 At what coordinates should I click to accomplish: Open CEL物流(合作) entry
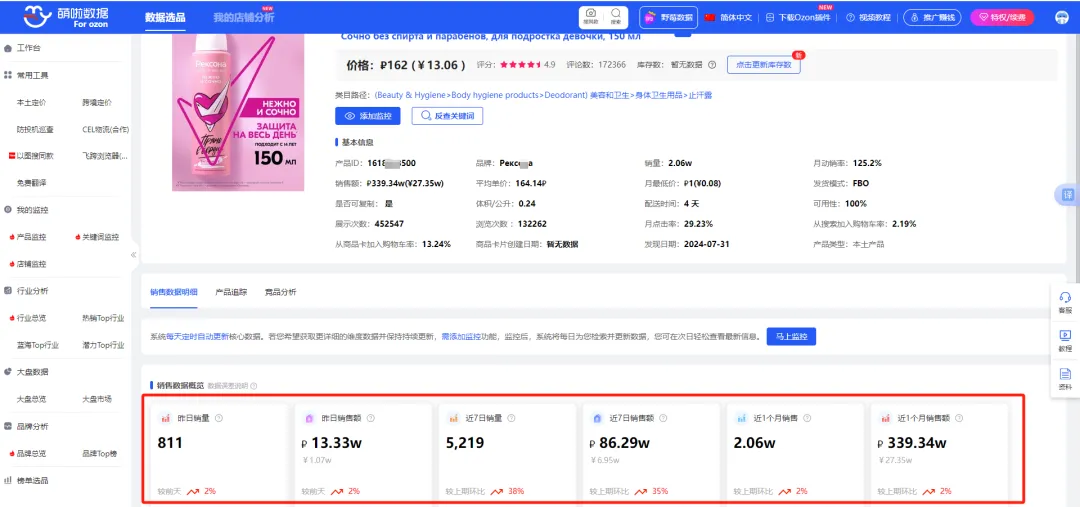(x=105, y=129)
